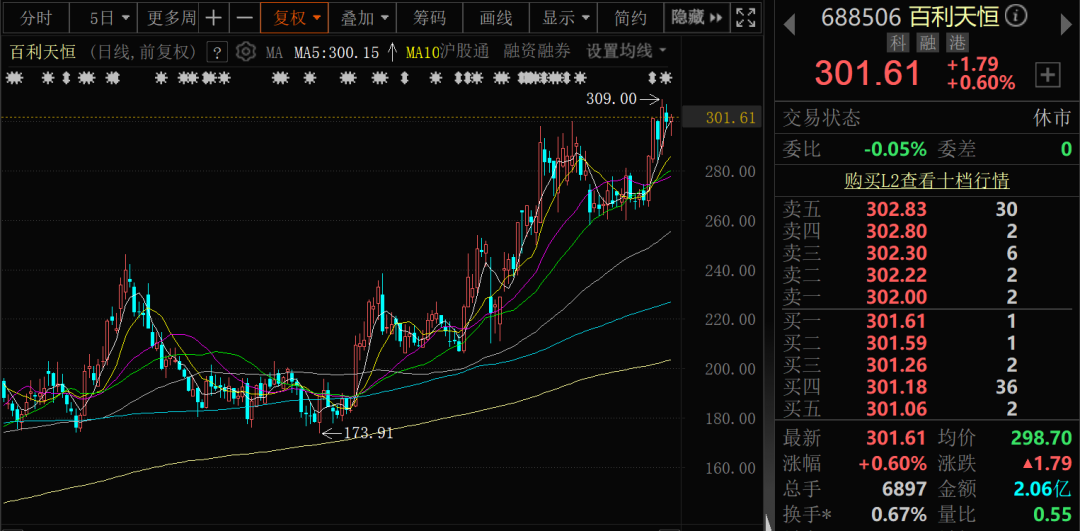Add stock to watchlist with plus box
Viewport: 1080px width, 531px height.
click(x=1047, y=73)
